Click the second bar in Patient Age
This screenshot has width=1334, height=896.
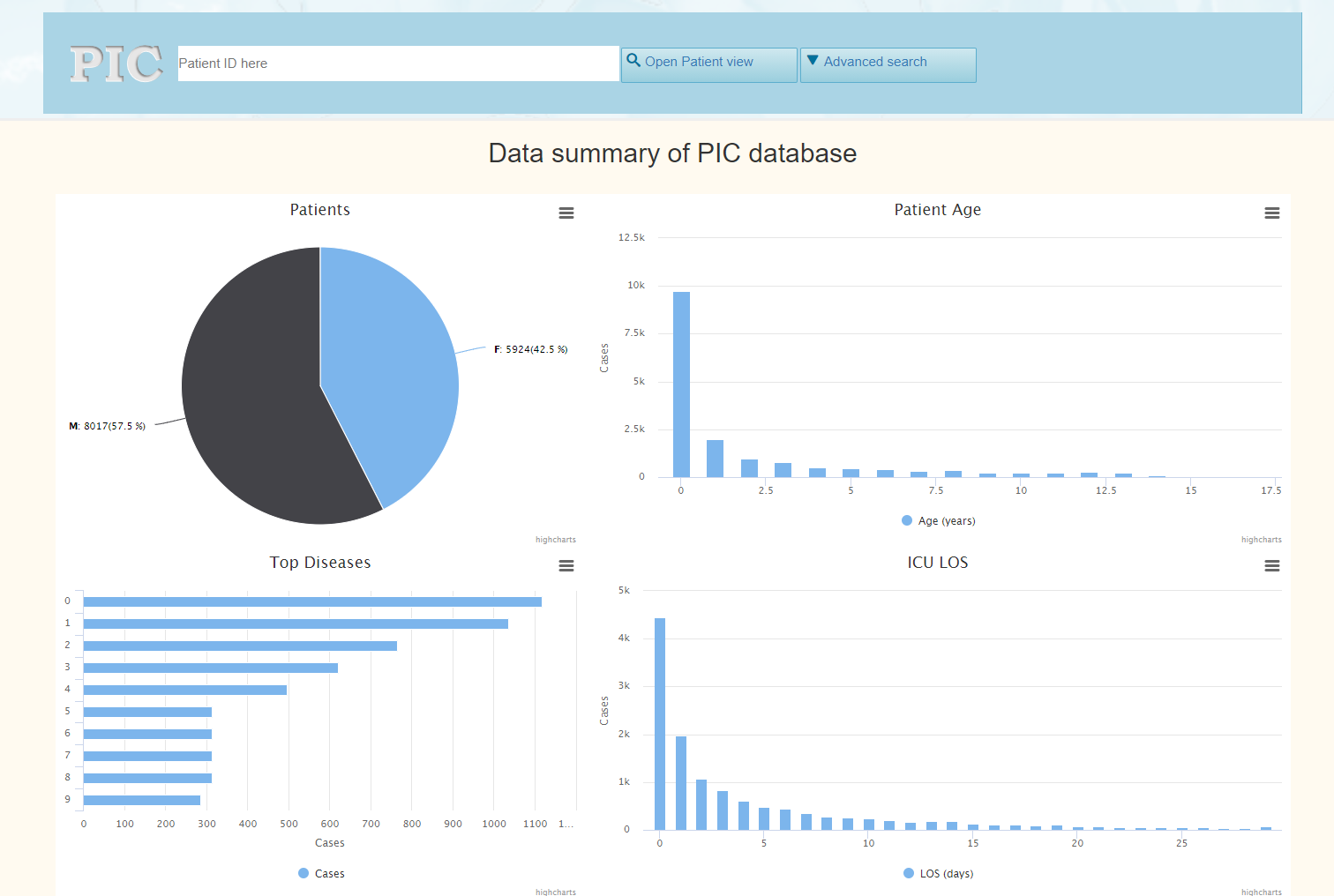pyautogui.click(x=715, y=459)
